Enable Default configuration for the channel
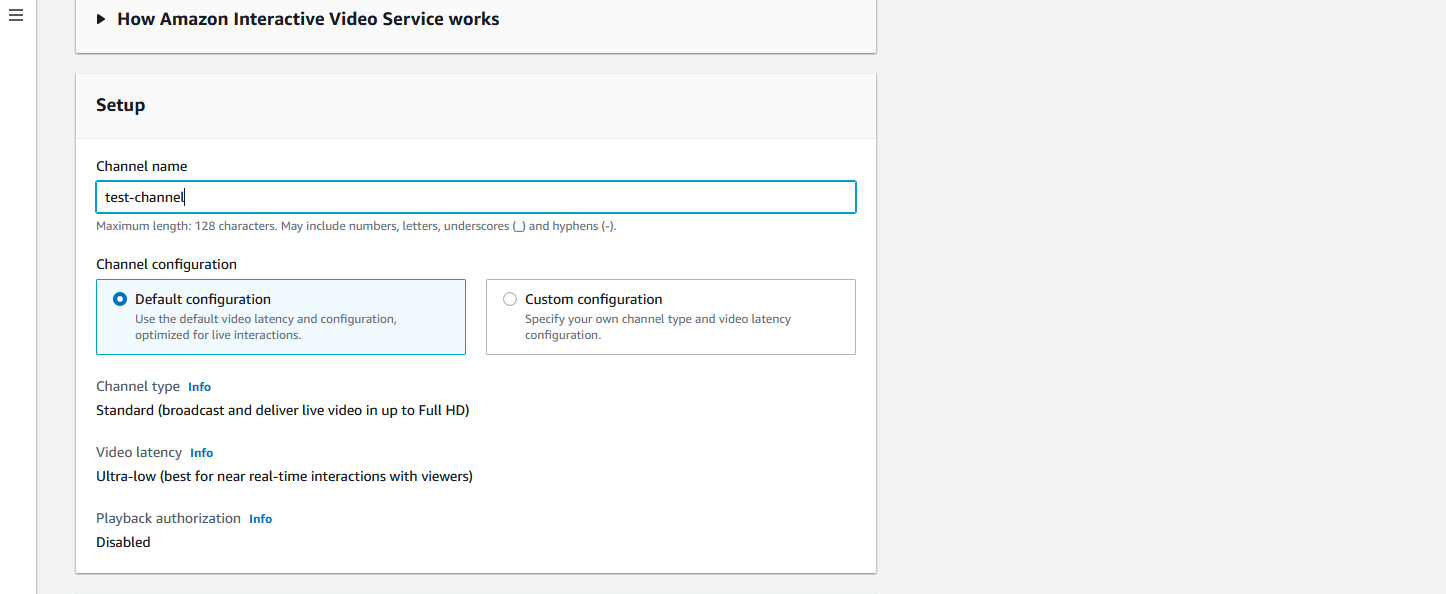The width and height of the screenshot is (1446, 594). click(x=119, y=298)
